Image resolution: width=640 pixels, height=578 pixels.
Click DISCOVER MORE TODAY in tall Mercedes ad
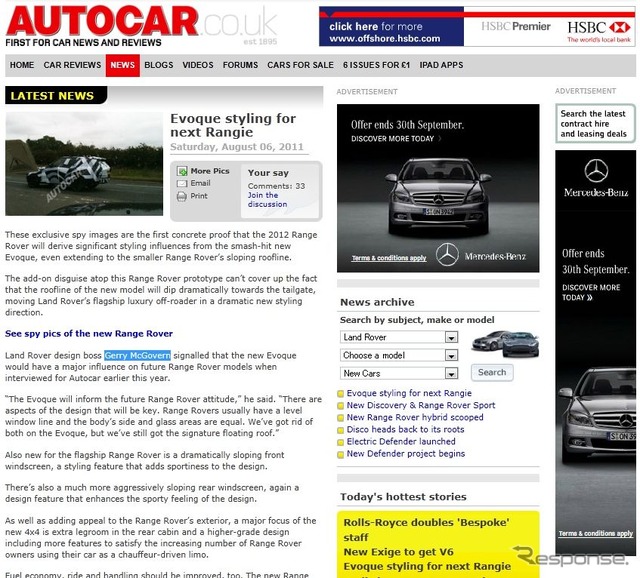click(x=591, y=292)
